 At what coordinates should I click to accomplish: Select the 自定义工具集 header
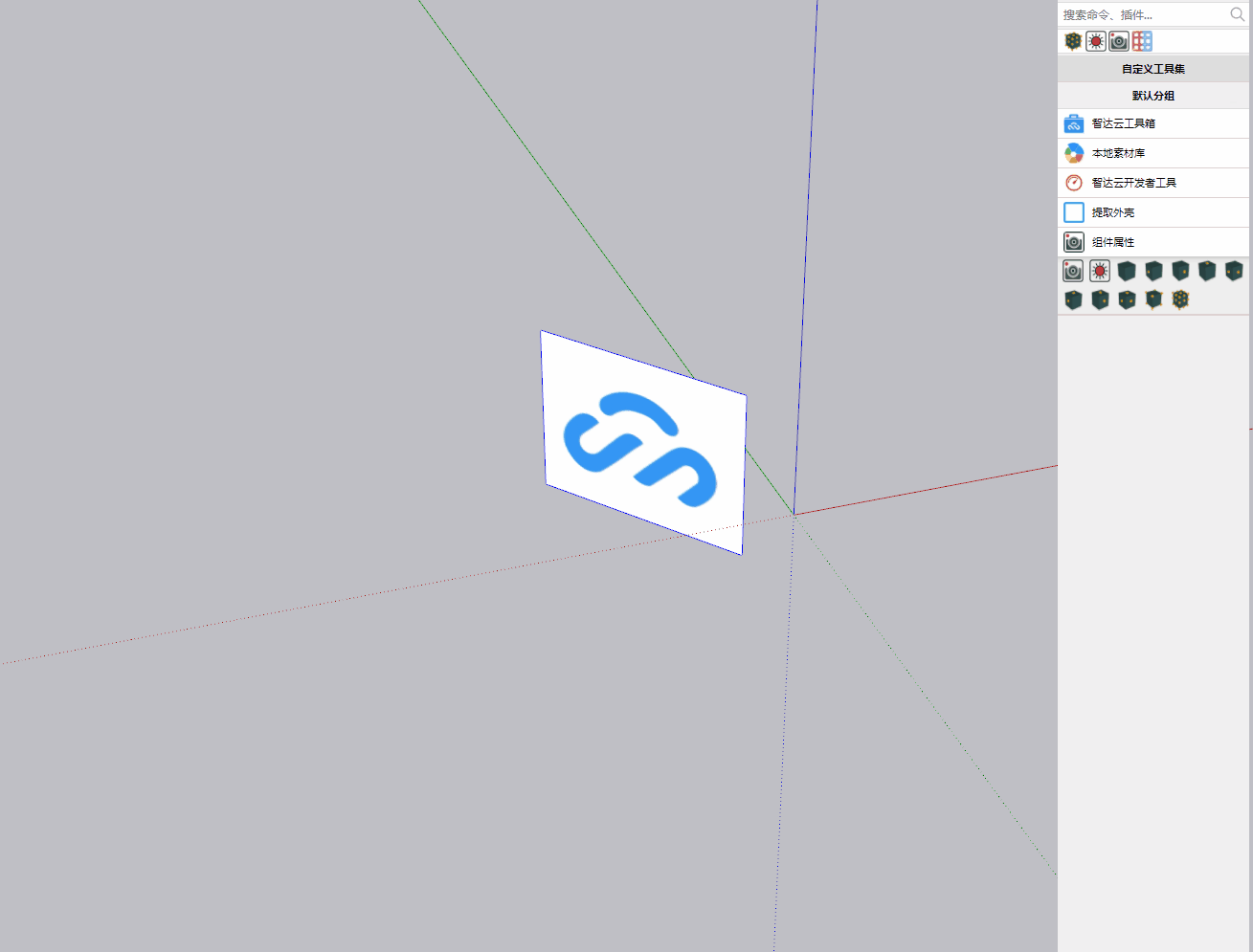[x=1152, y=68]
